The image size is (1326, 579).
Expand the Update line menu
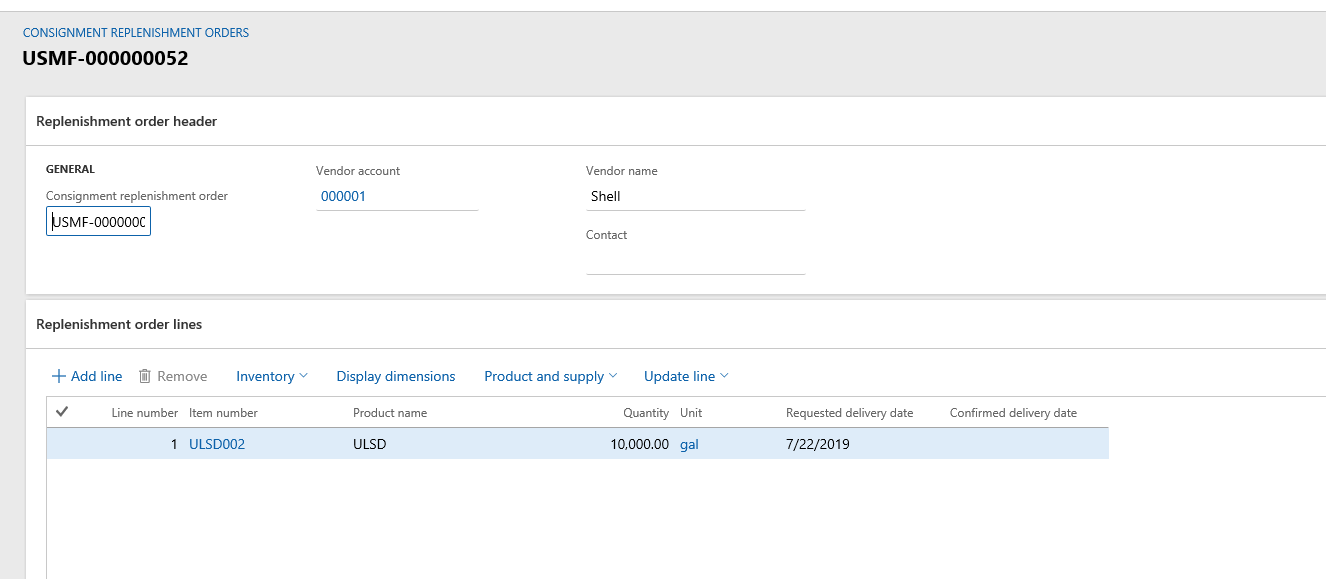(685, 376)
